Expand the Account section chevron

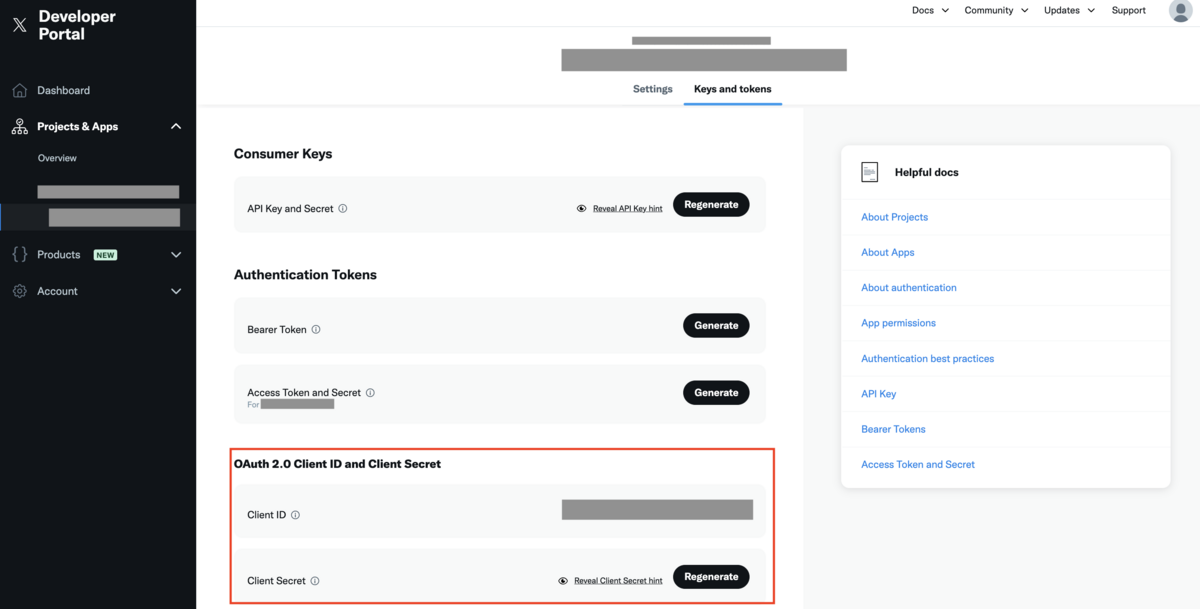[x=176, y=291]
